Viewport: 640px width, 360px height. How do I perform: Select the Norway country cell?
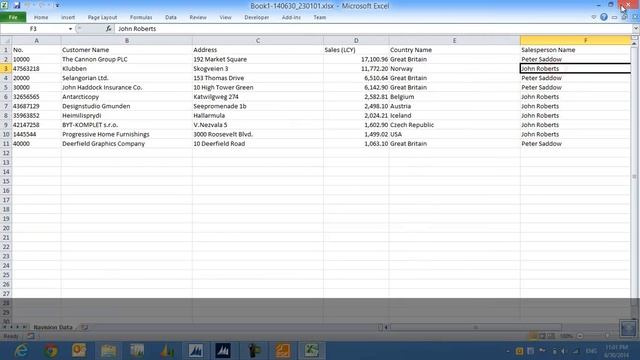(454, 69)
